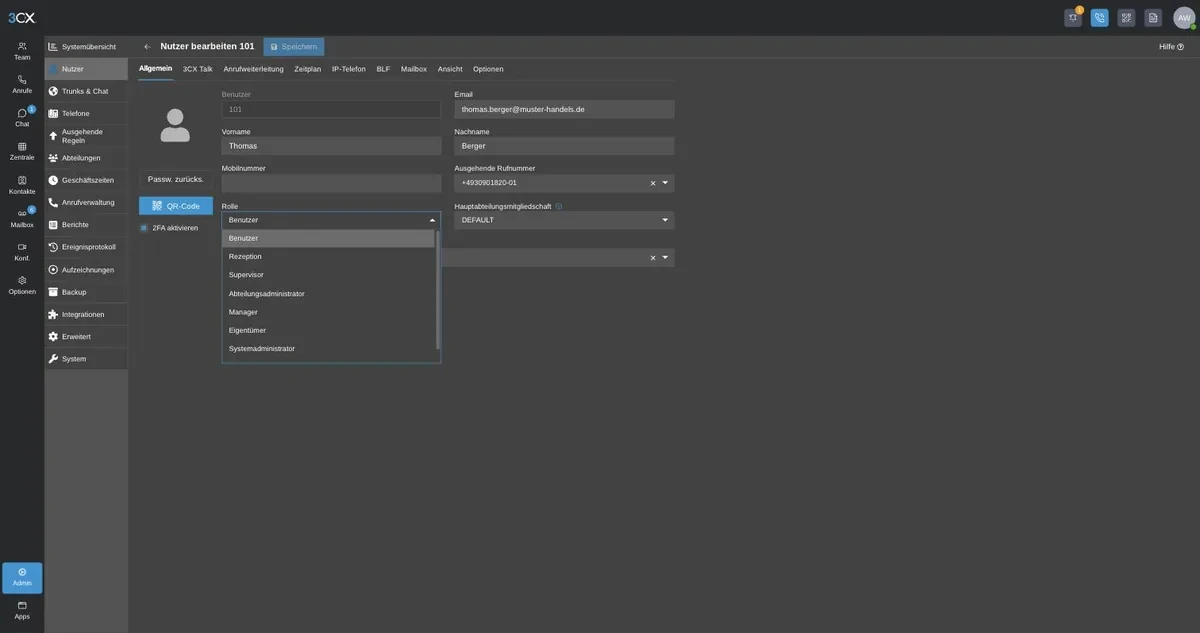Click Passw. zurücks. button

click(x=176, y=179)
